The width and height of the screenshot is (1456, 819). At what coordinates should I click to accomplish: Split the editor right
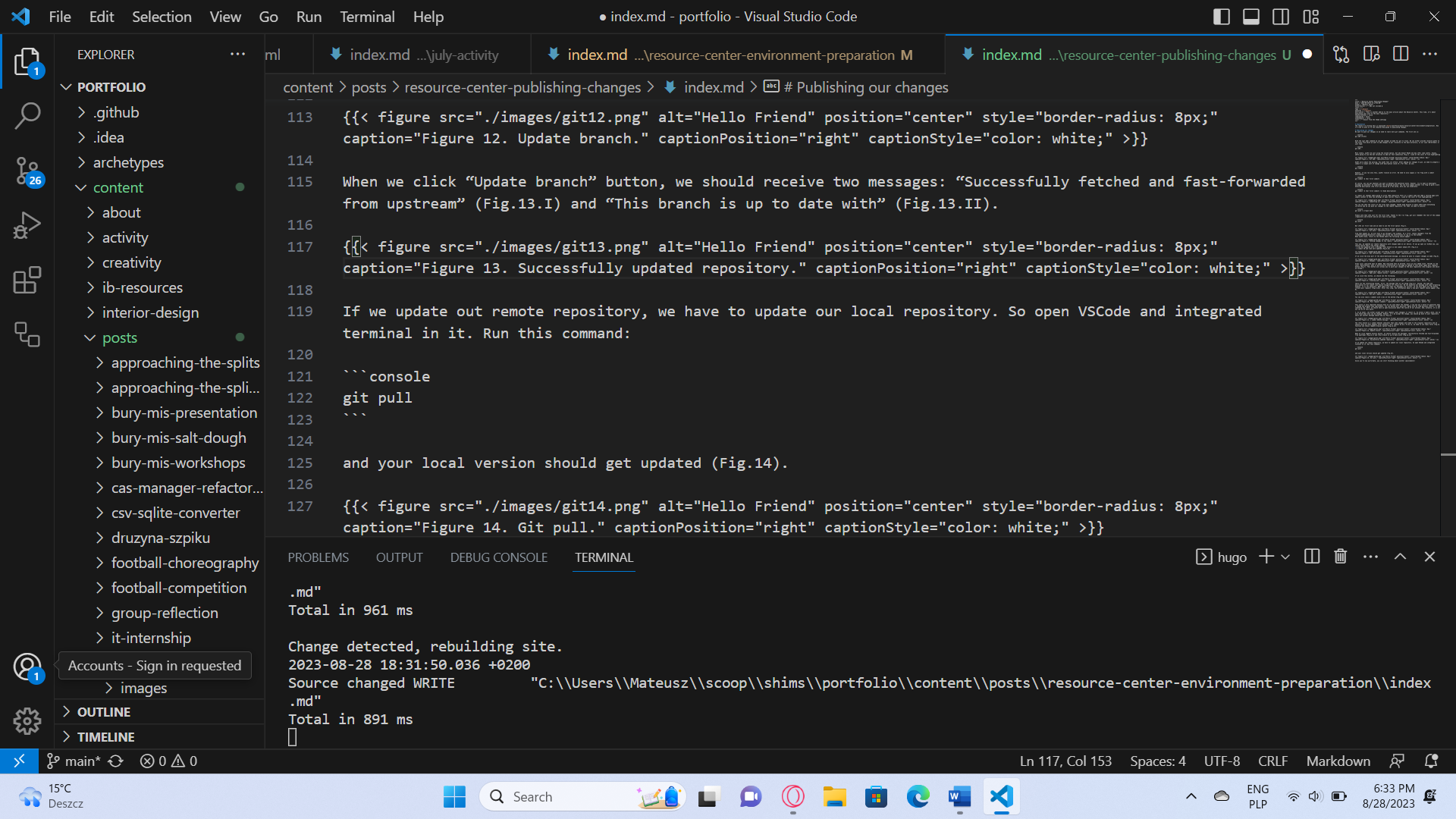coord(1401,55)
